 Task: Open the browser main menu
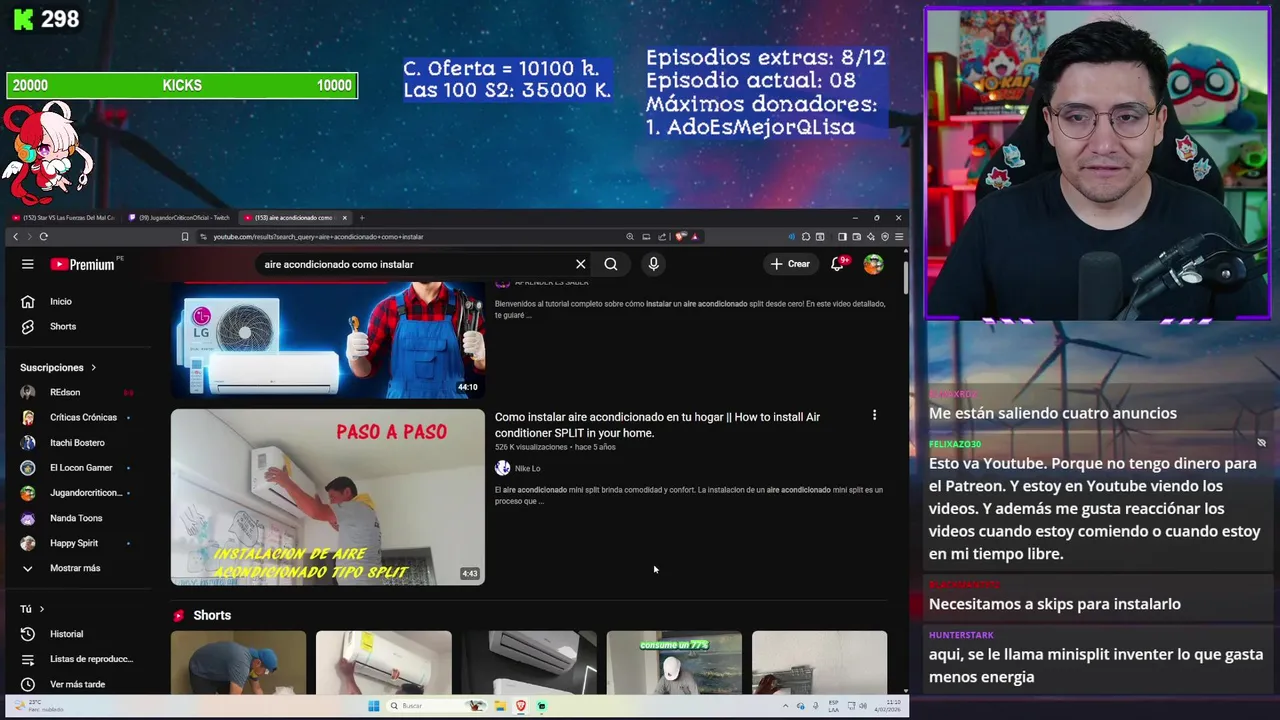pos(899,237)
